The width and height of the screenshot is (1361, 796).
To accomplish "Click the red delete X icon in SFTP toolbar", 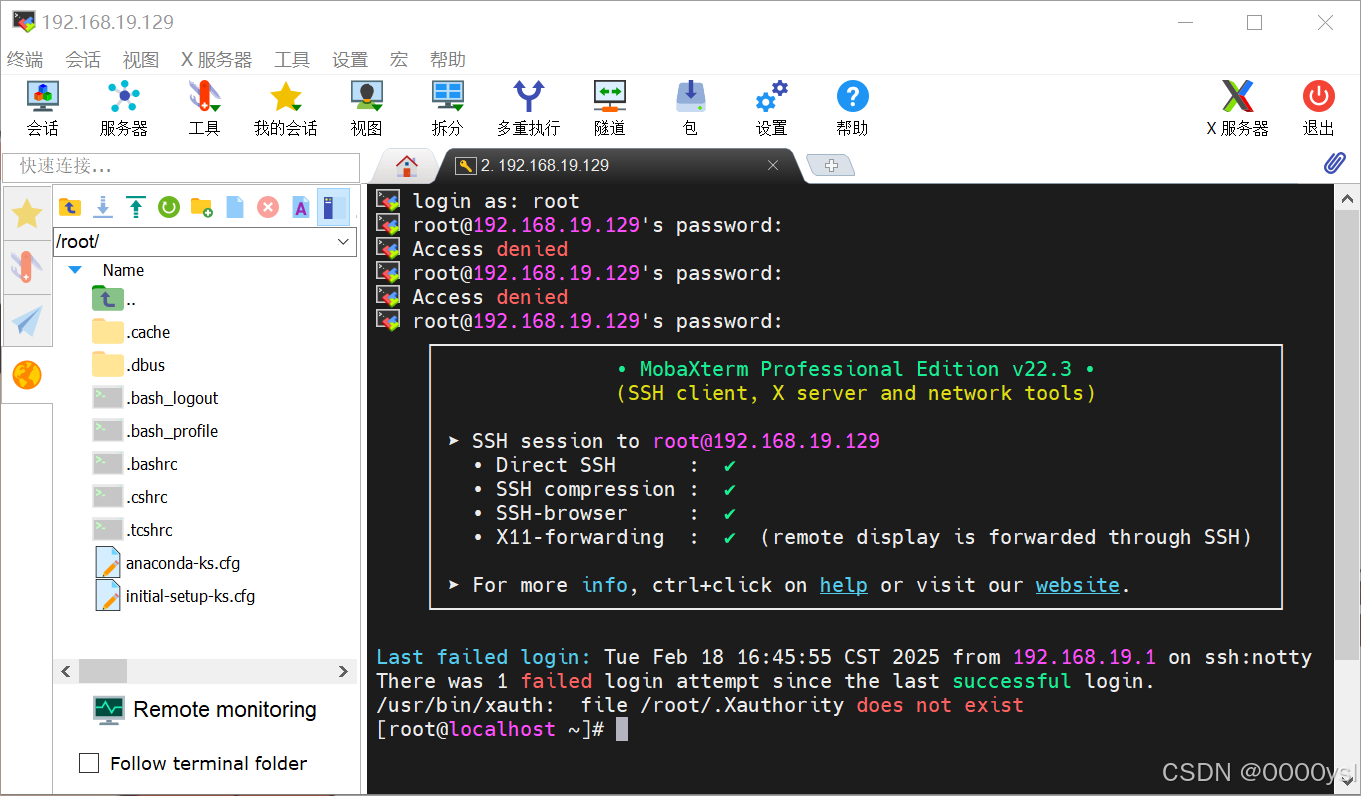I will pos(268,207).
